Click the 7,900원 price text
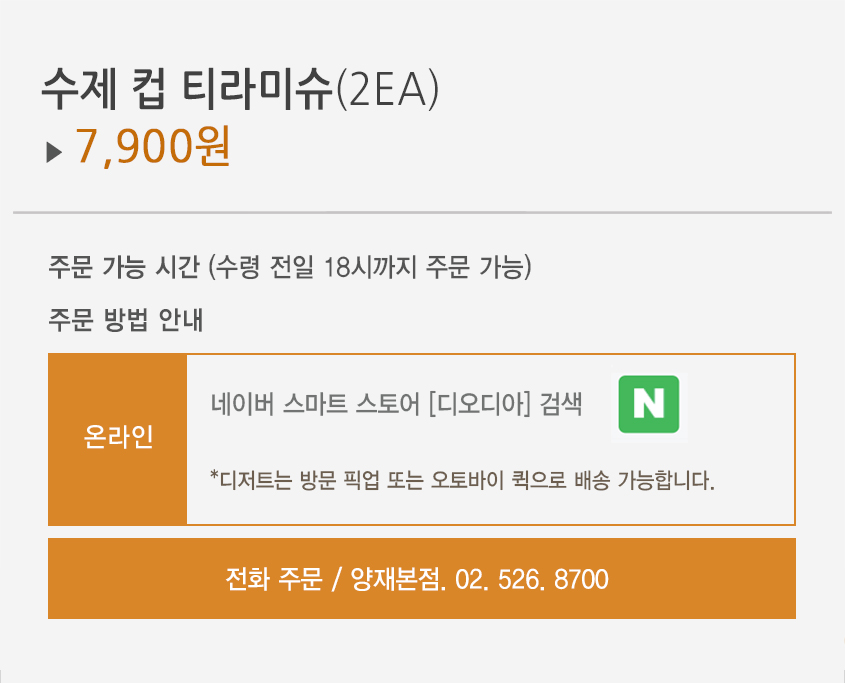The image size is (845, 683). pos(154,148)
